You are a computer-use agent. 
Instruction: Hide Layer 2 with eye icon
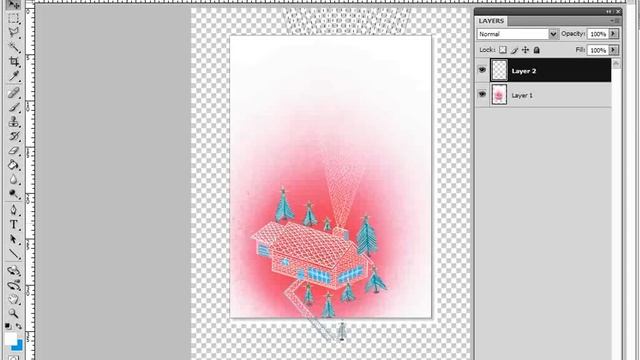[482, 70]
